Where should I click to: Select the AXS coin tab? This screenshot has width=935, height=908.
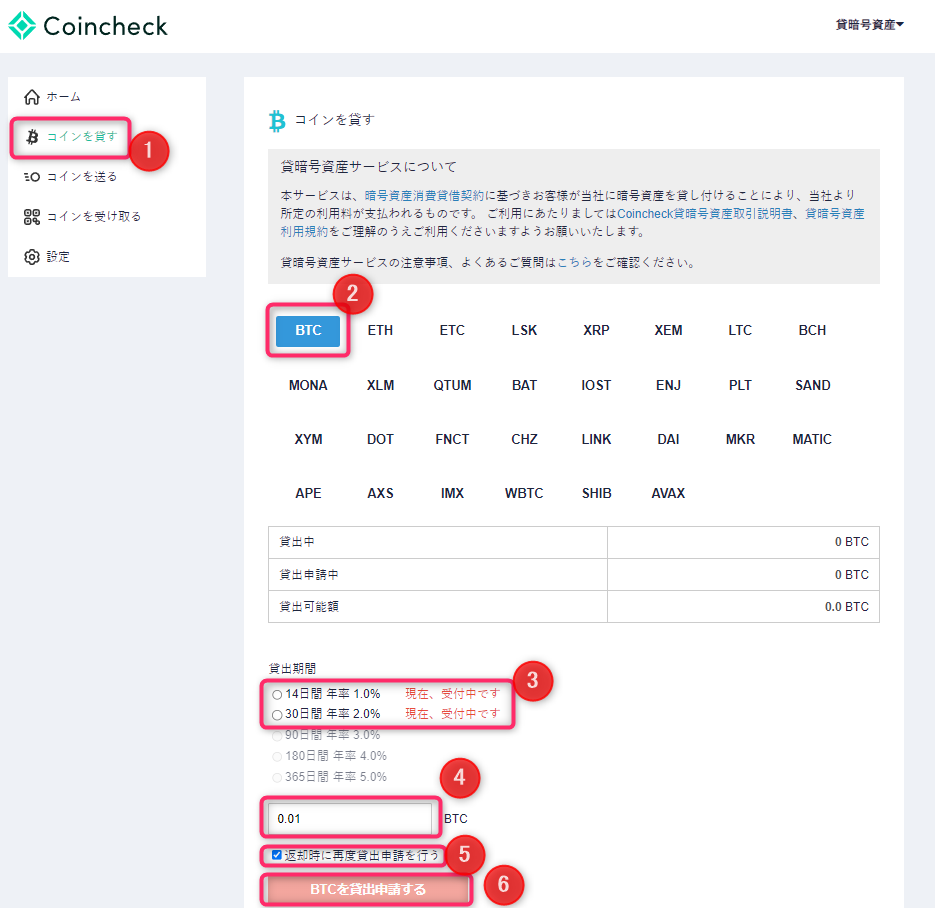coord(380,494)
